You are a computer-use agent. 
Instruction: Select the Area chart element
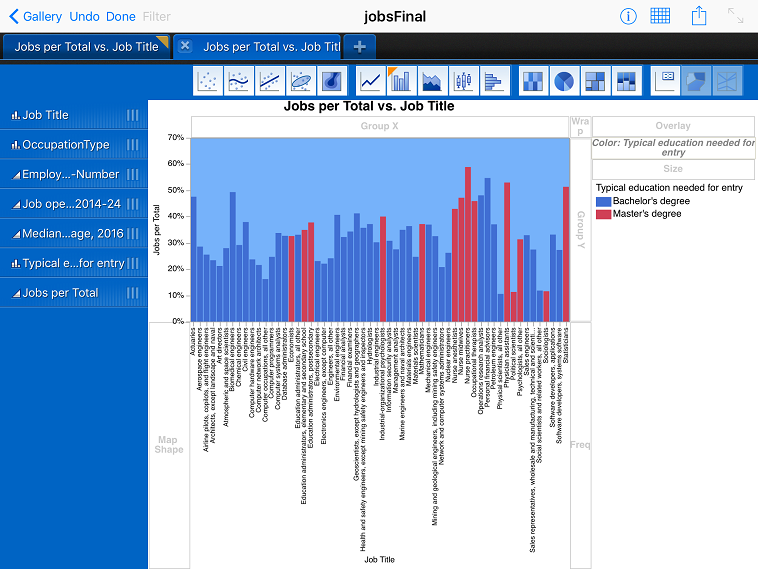(x=433, y=81)
